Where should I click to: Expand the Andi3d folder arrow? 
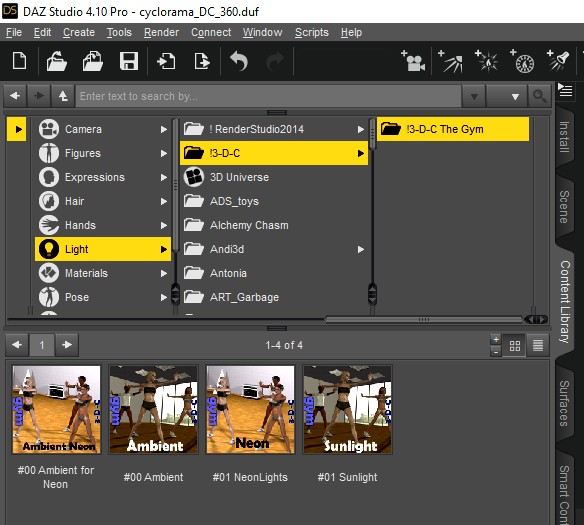click(x=361, y=249)
